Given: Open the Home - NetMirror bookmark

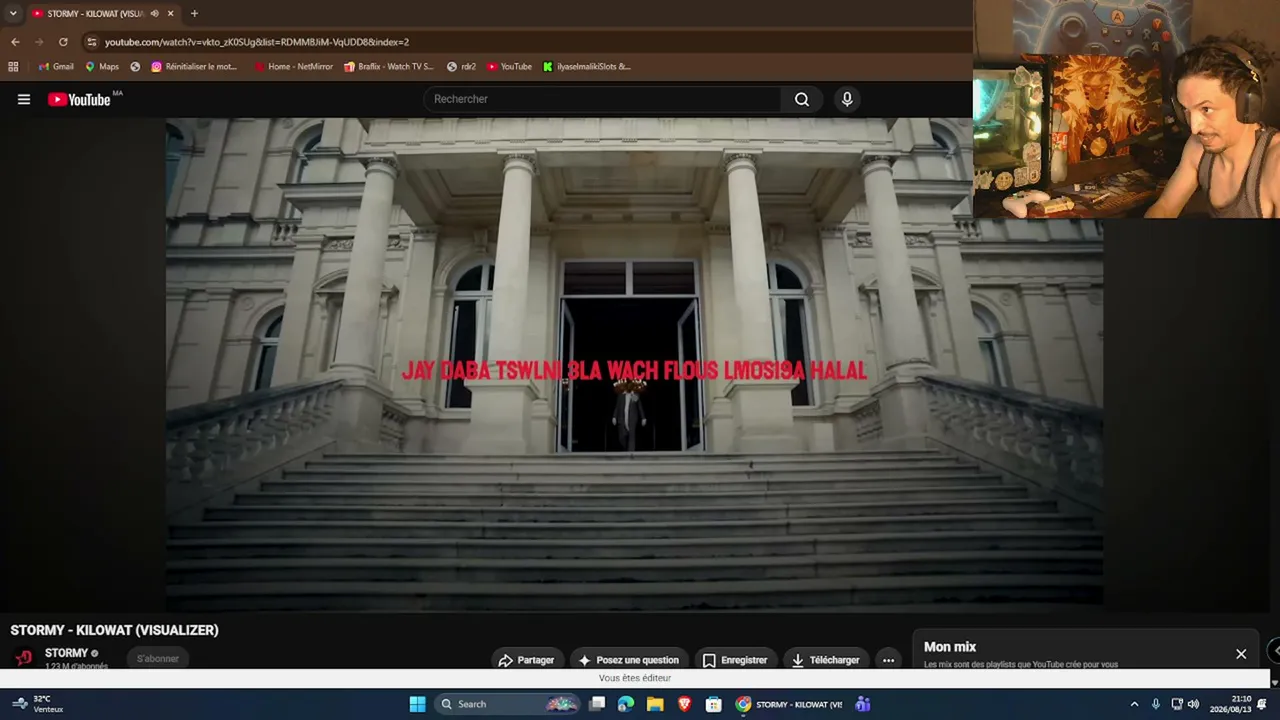Looking at the screenshot, I should click(x=293, y=67).
